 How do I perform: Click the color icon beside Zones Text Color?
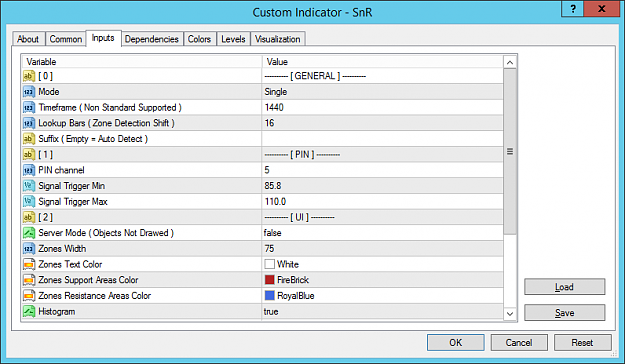(29, 265)
